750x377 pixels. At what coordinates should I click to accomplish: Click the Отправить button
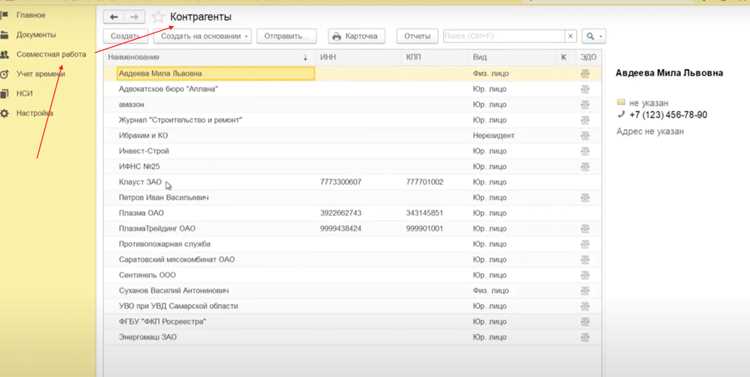[287, 36]
